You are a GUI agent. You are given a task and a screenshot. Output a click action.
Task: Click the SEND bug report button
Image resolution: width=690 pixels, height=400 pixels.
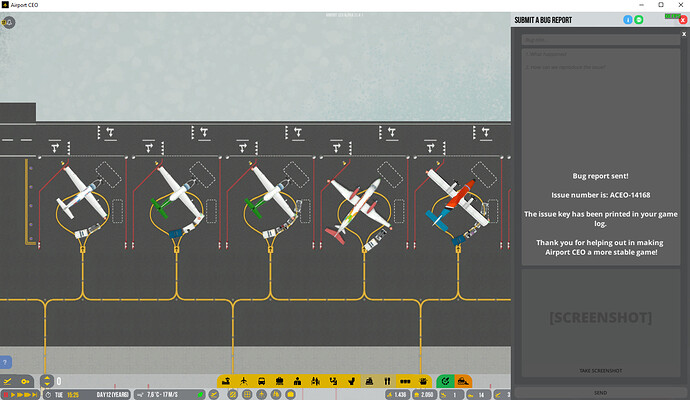pyautogui.click(x=601, y=393)
